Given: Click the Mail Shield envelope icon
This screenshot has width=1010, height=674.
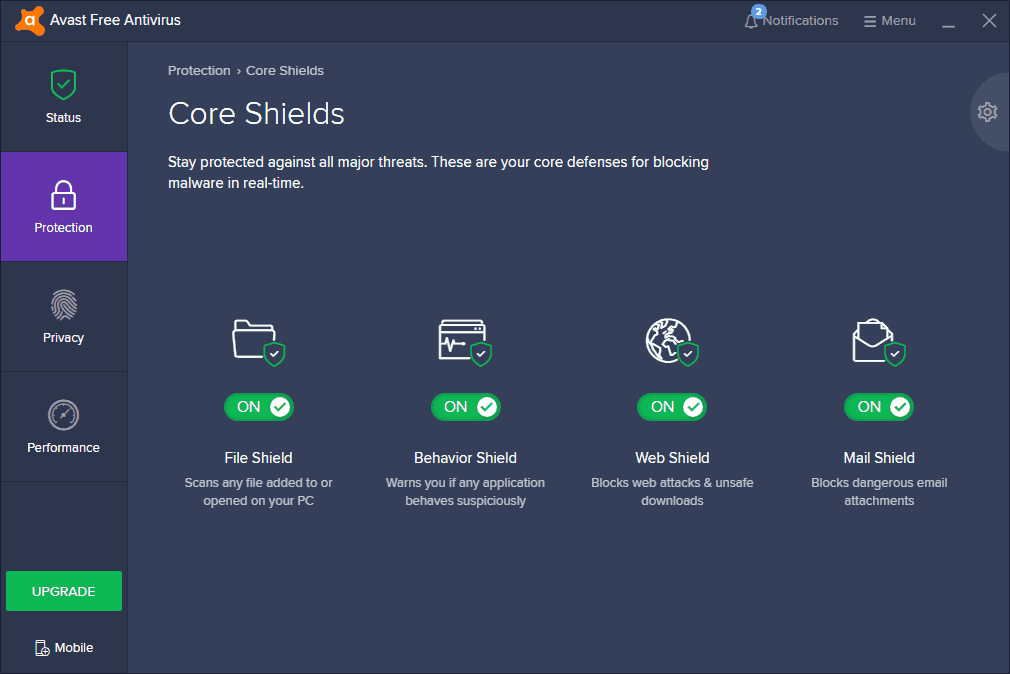Looking at the screenshot, I should pos(878,340).
